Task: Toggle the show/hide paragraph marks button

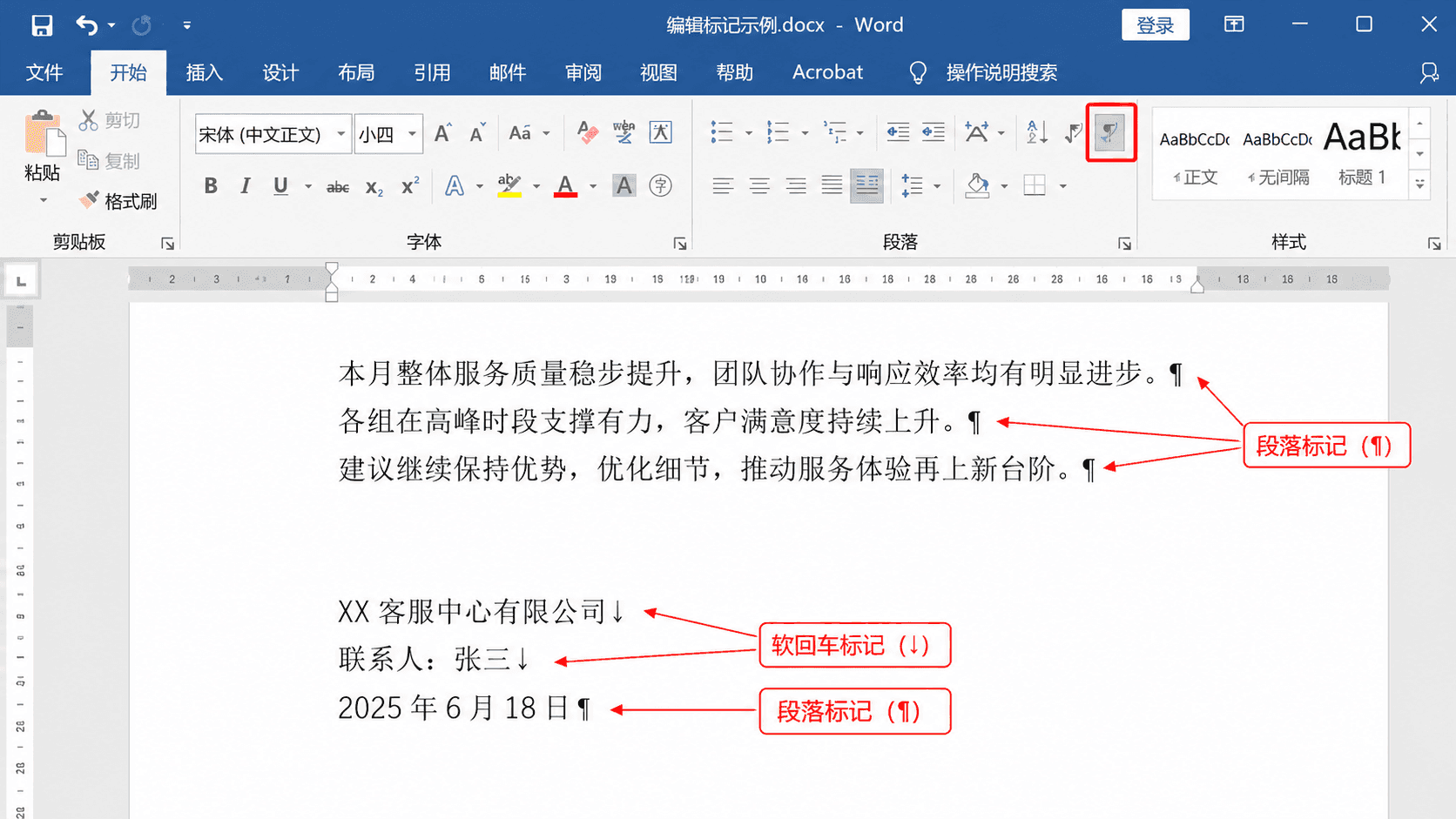Action: [1110, 132]
